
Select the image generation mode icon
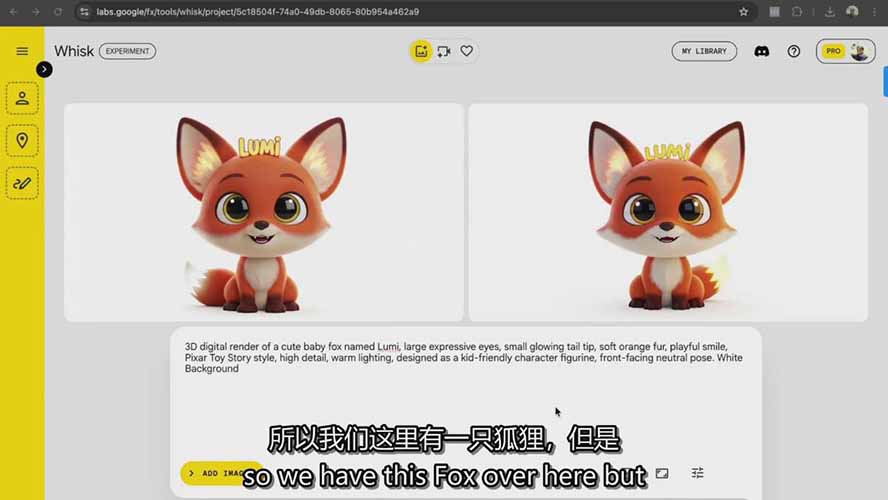click(x=421, y=51)
